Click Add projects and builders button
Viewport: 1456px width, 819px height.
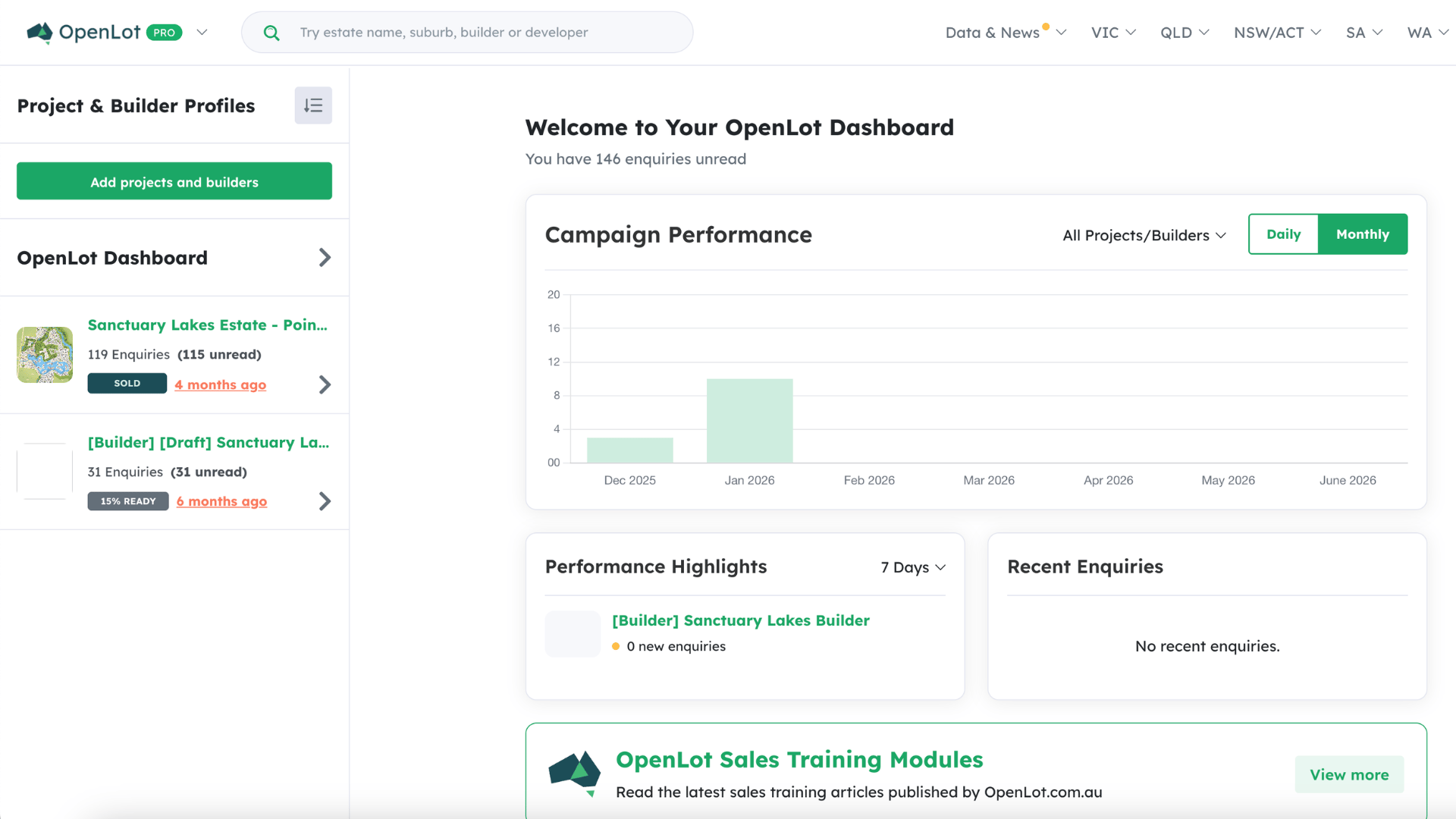pos(174,181)
